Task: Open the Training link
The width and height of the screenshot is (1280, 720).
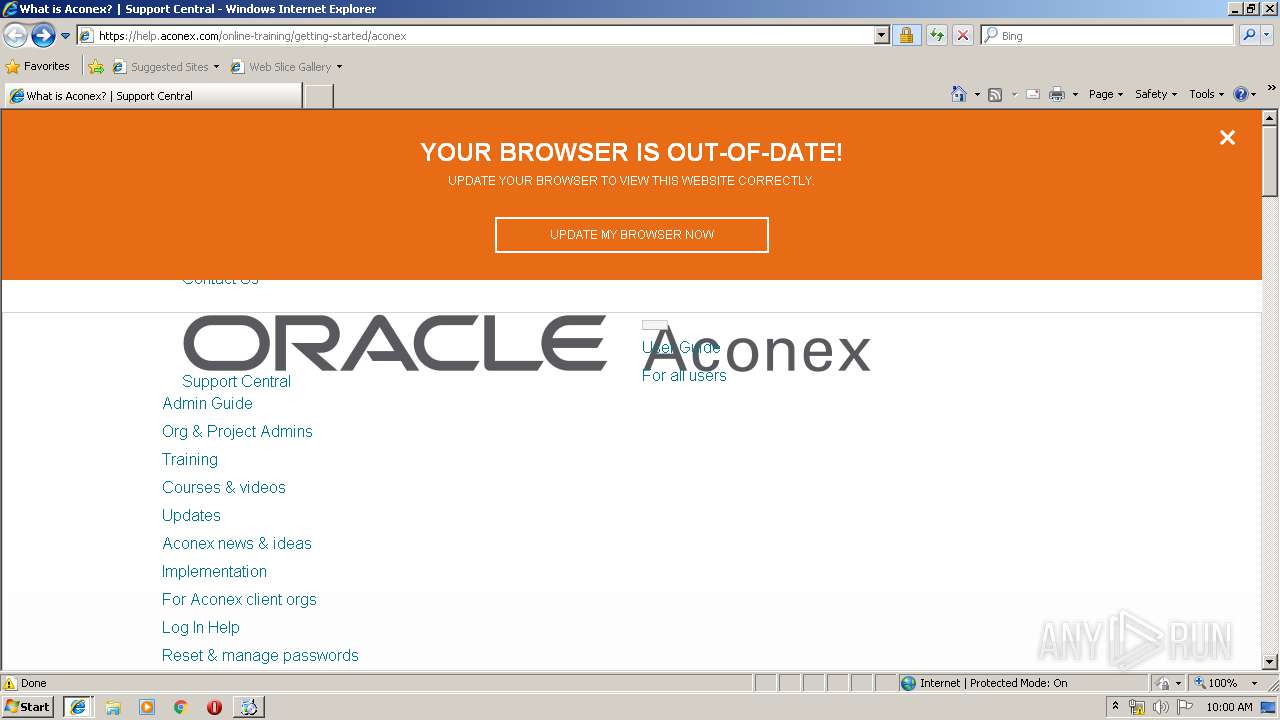Action: [190, 459]
